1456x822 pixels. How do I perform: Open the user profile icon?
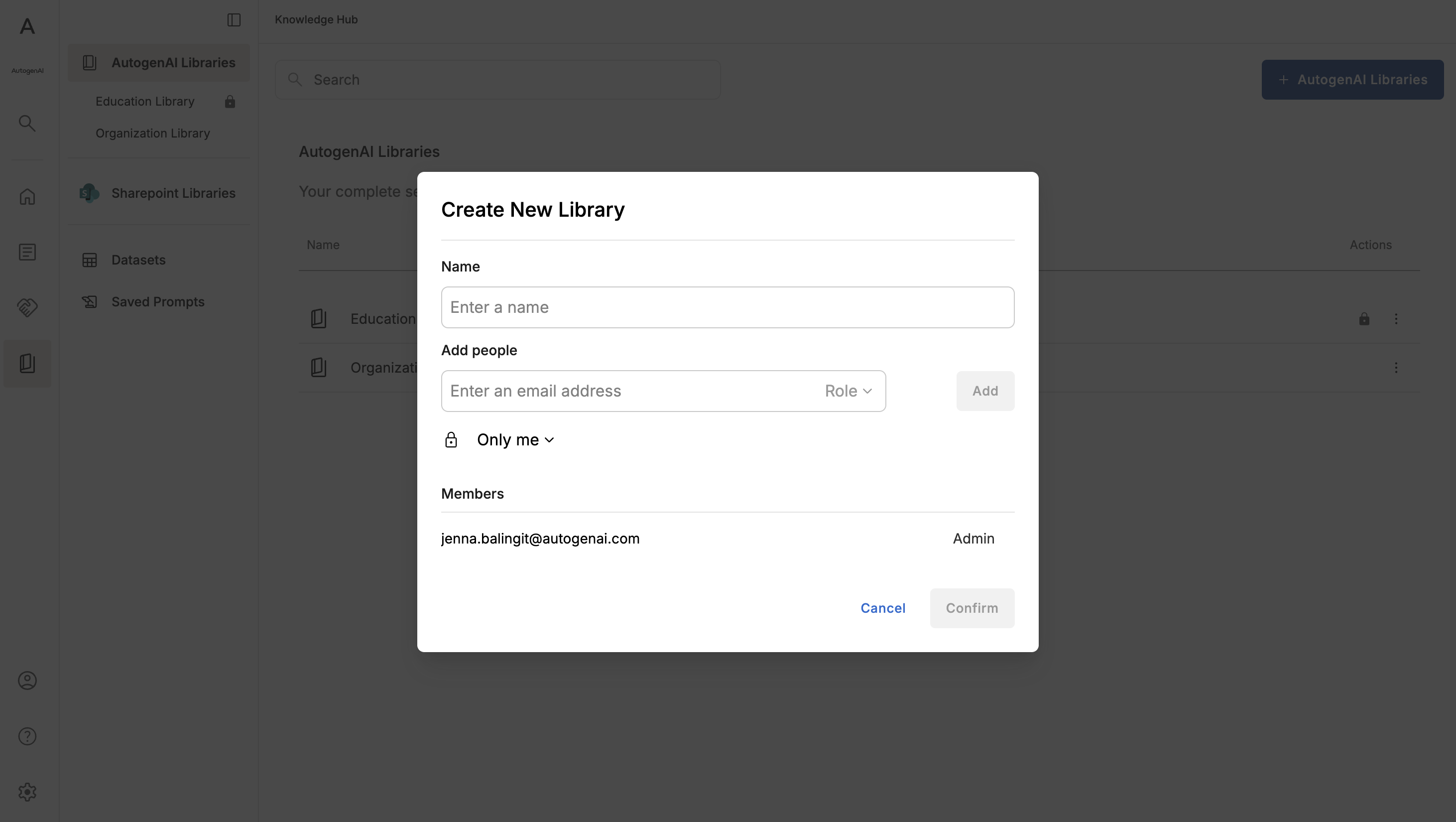pyautogui.click(x=27, y=681)
